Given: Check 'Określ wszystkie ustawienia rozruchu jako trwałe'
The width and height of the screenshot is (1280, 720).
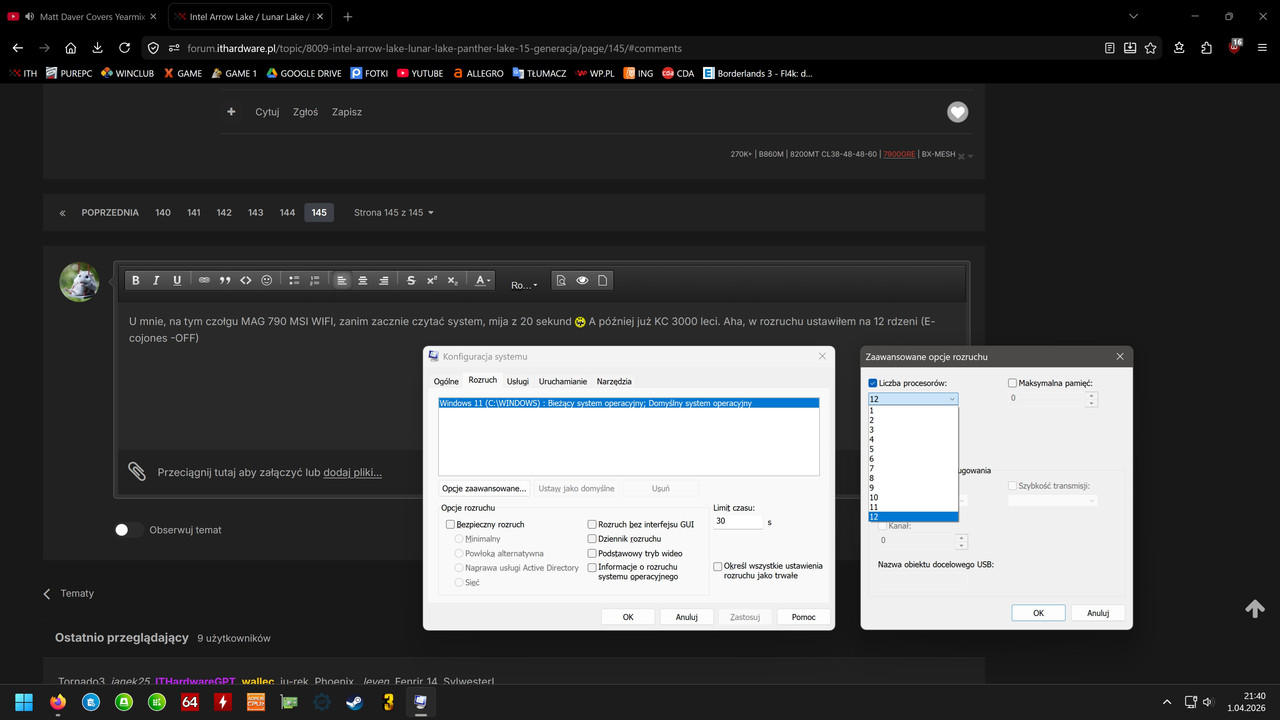Looking at the screenshot, I should click(718, 566).
